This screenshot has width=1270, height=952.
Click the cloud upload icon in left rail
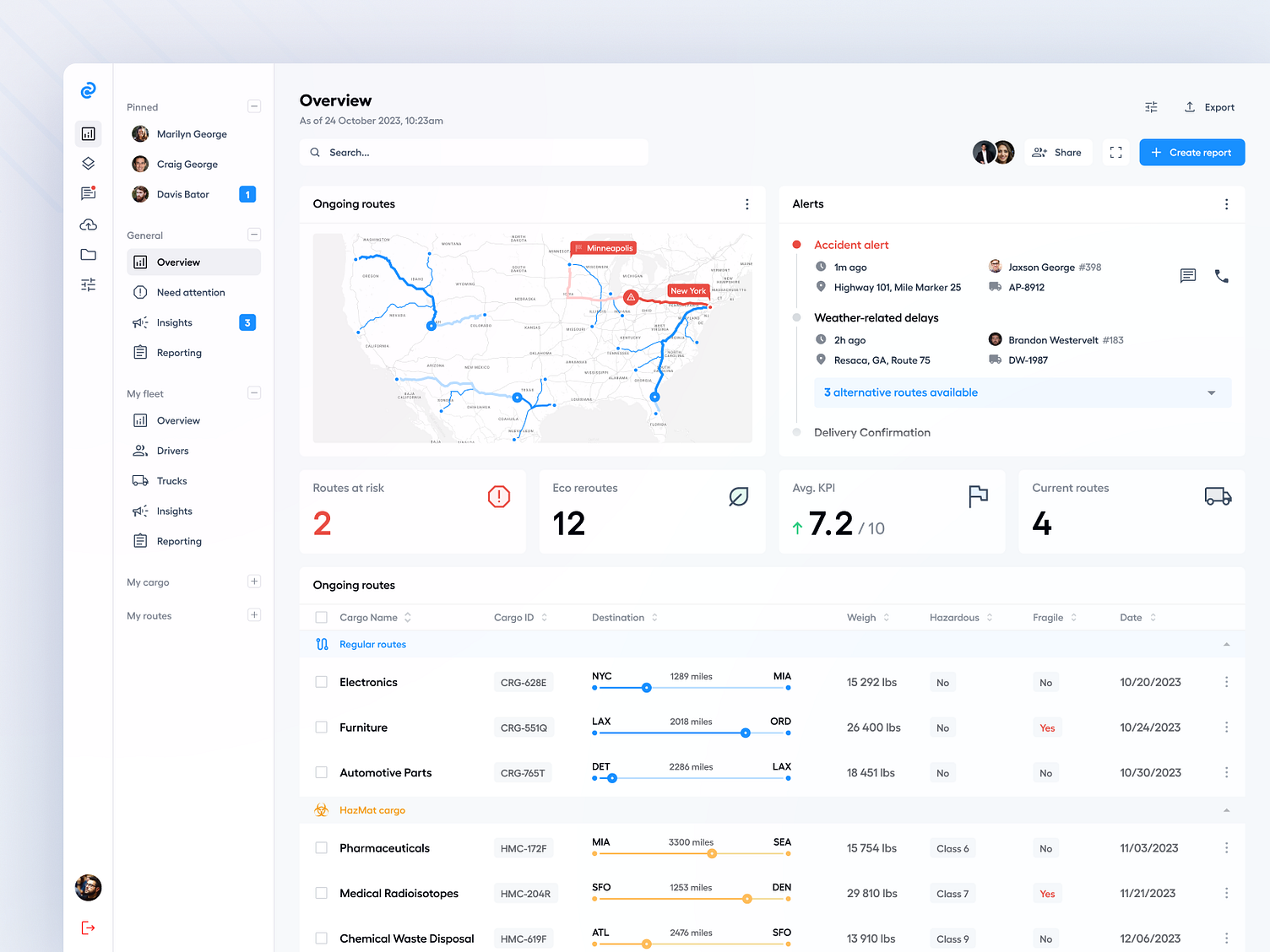click(88, 224)
